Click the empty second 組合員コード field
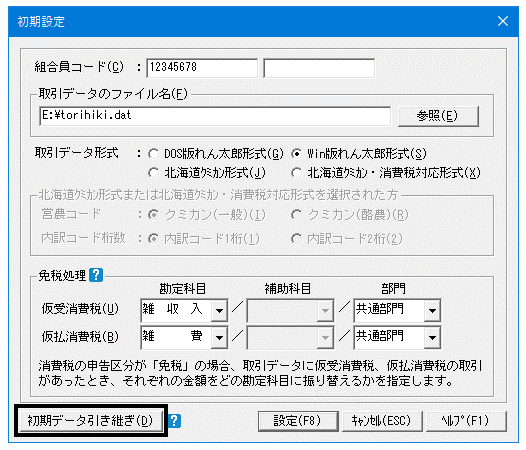Image resolution: width=526 pixels, height=450 pixels. tap(319, 68)
